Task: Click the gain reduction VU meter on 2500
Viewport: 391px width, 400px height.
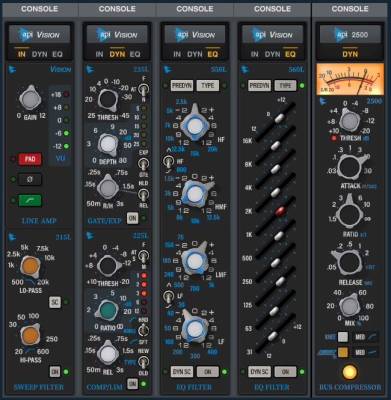Action: (350, 79)
